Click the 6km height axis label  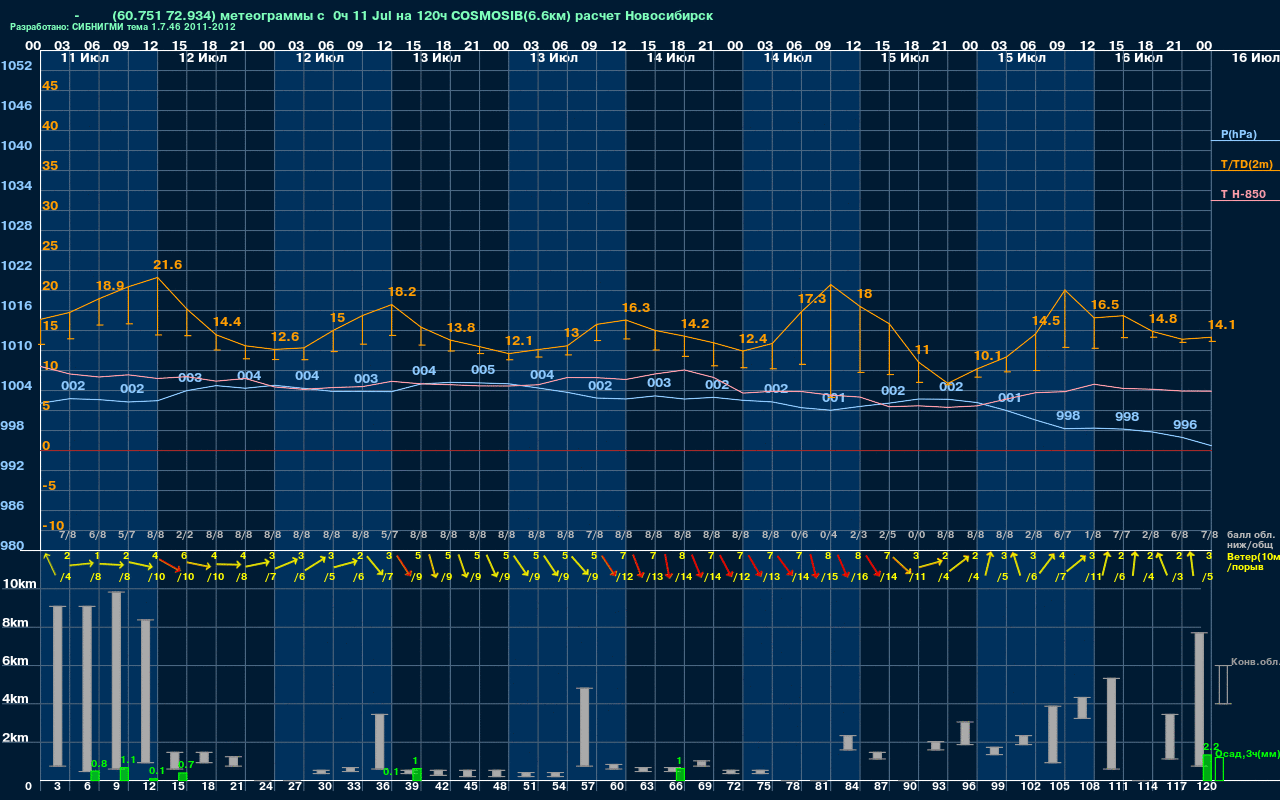17,662
